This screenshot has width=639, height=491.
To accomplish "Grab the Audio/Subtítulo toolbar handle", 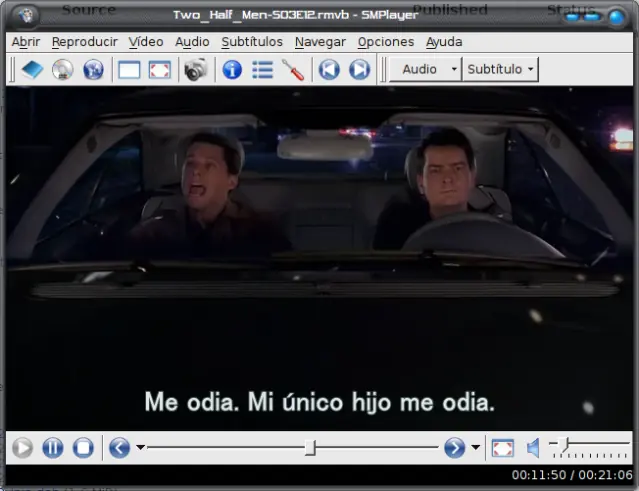I will pos(383,70).
